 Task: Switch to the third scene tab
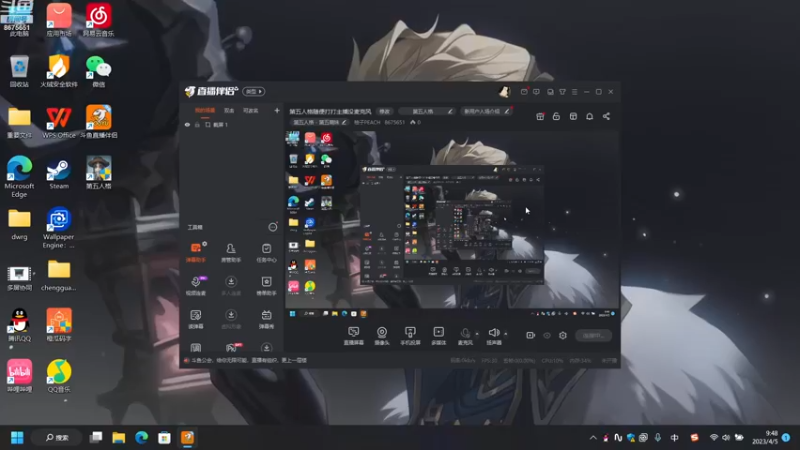point(251,111)
